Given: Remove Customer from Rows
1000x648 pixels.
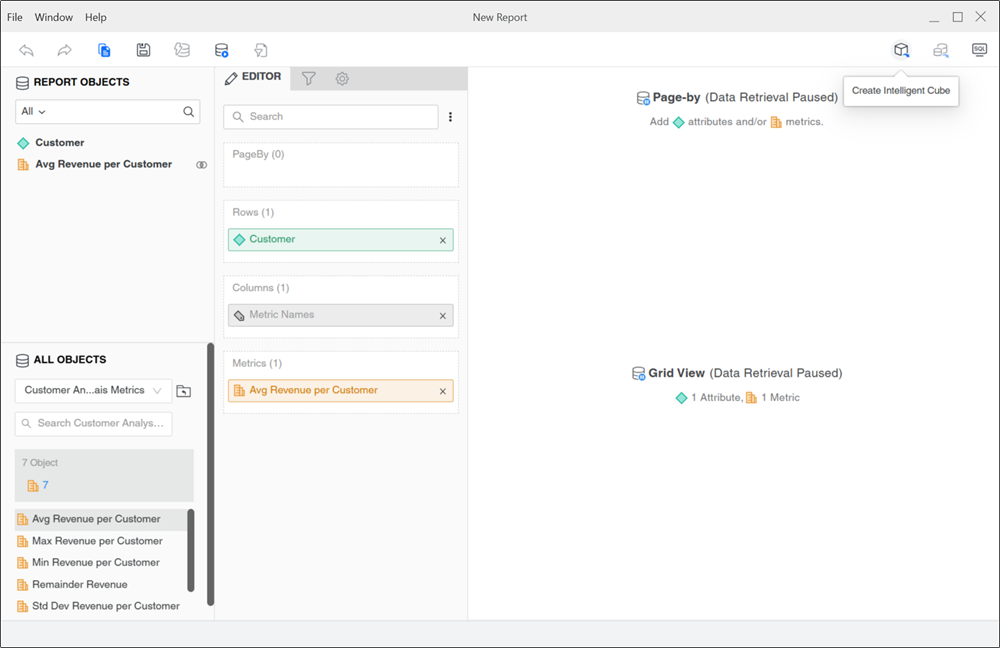Looking at the screenshot, I should [x=443, y=240].
